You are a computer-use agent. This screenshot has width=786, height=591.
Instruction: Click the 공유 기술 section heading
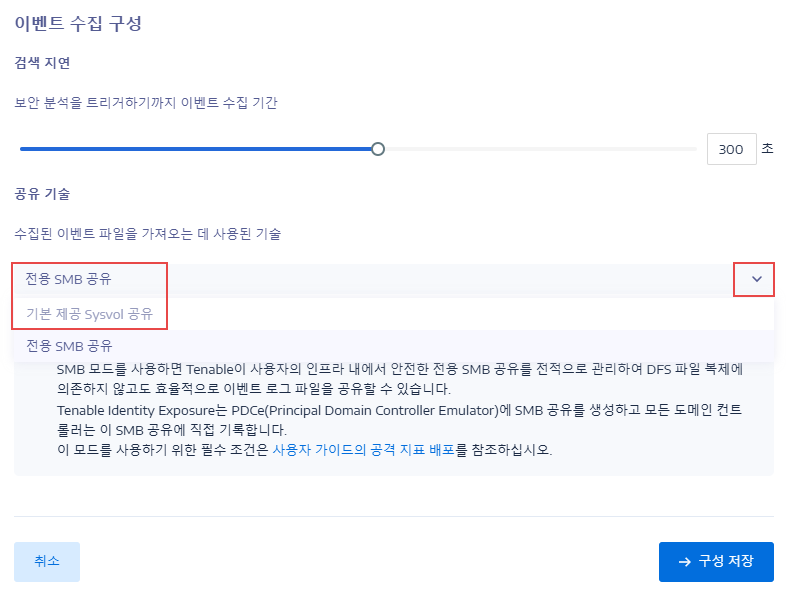(43, 194)
